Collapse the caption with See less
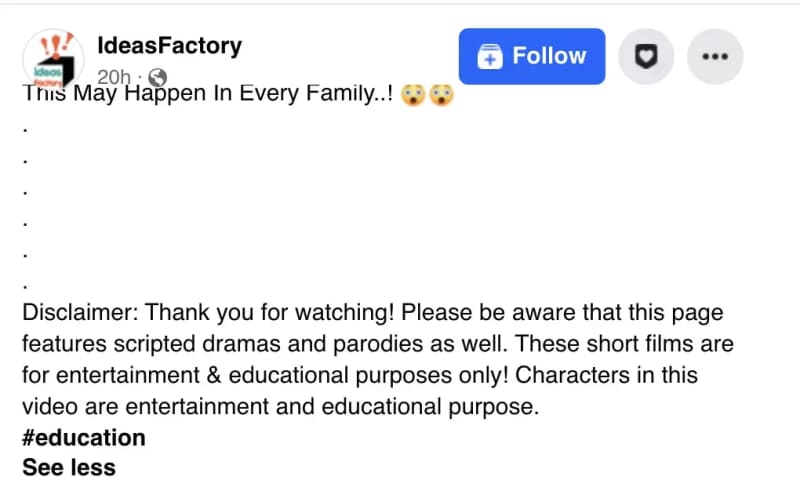 pyautogui.click(x=69, y=467)
